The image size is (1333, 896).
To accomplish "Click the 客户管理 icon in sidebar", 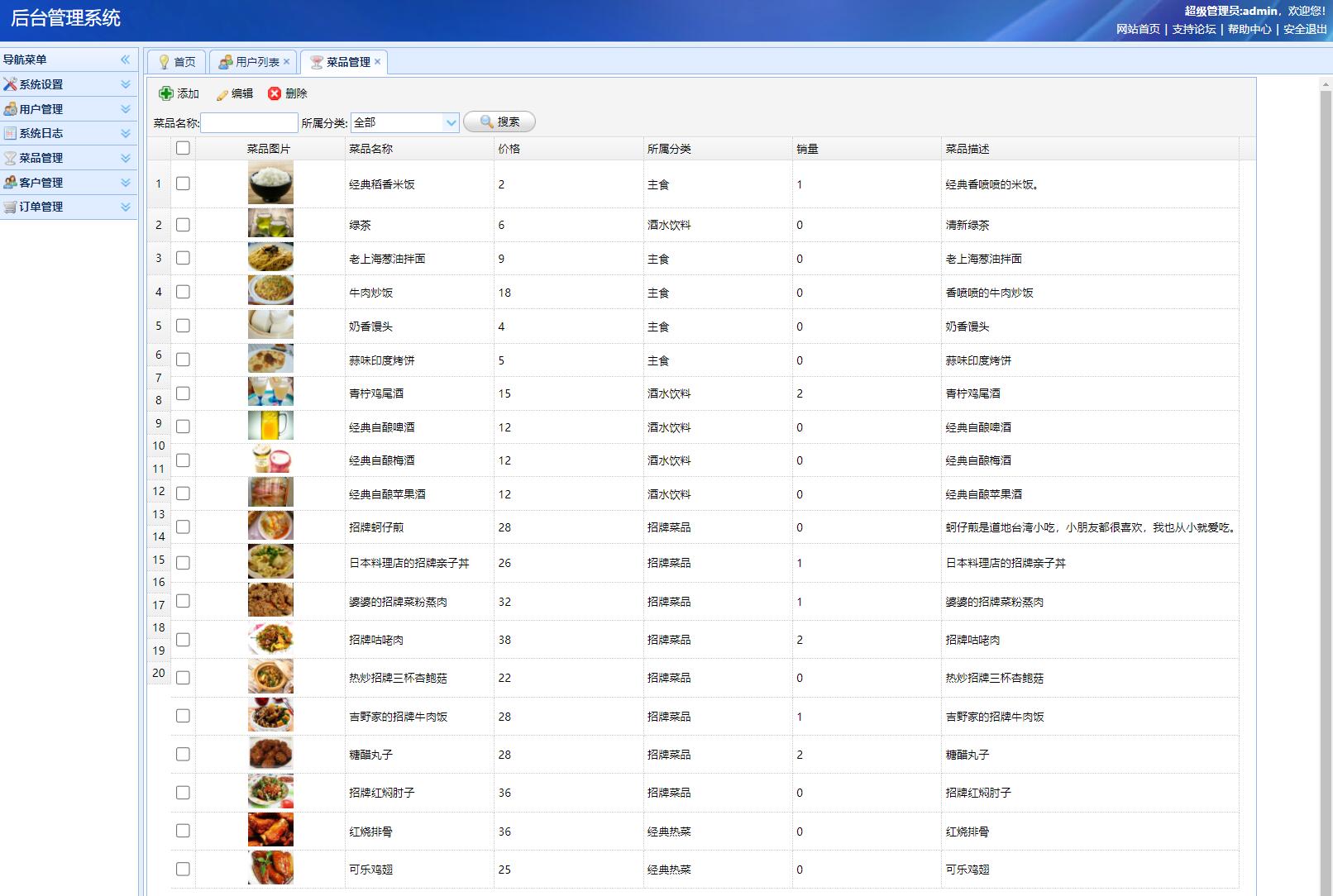I will click(x=10, y=182).
